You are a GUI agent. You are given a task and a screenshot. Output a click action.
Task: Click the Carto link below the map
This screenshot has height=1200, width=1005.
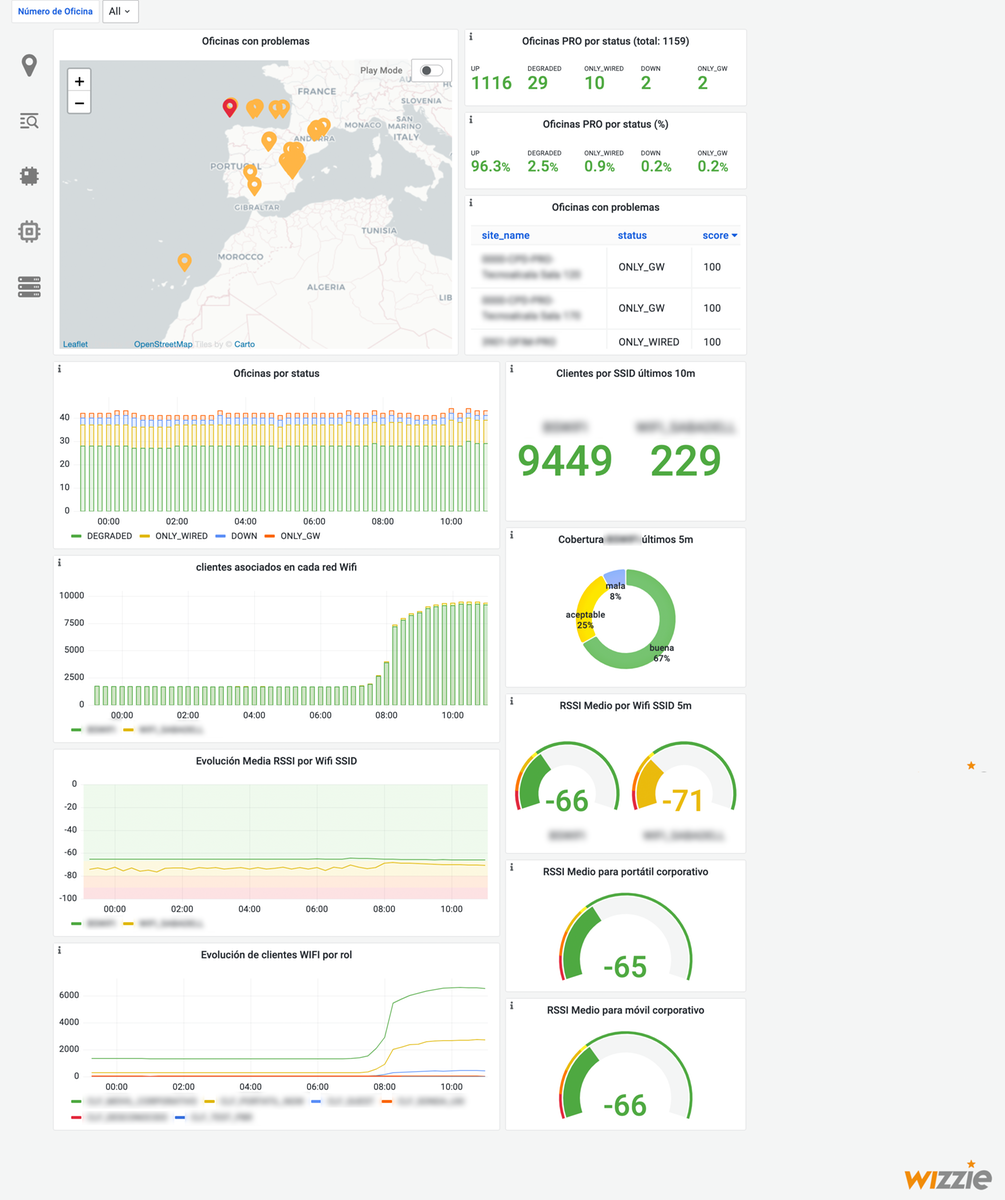(x=244, y=343)
